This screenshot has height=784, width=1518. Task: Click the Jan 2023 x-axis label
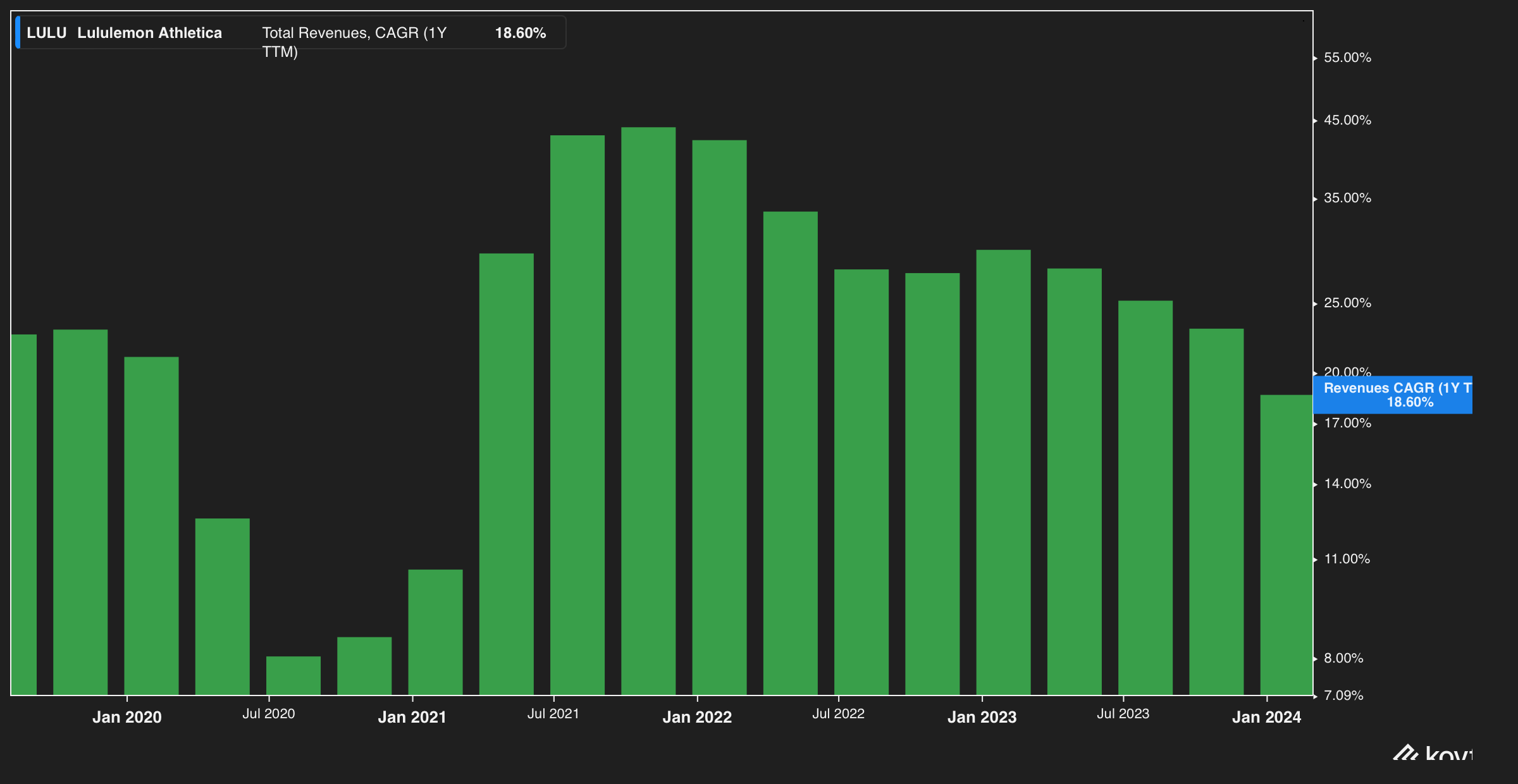click(x=982, y=717)
